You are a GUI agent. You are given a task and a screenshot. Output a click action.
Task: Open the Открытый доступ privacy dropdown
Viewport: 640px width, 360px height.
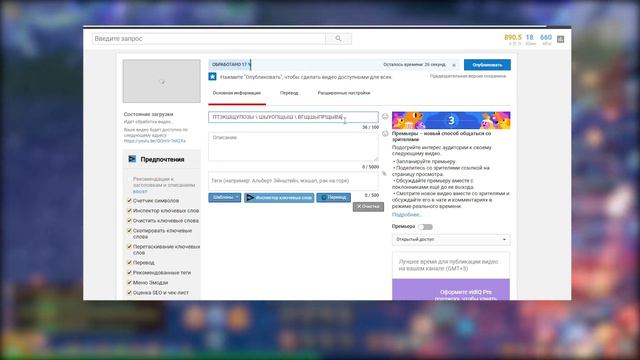click(451, 240)
